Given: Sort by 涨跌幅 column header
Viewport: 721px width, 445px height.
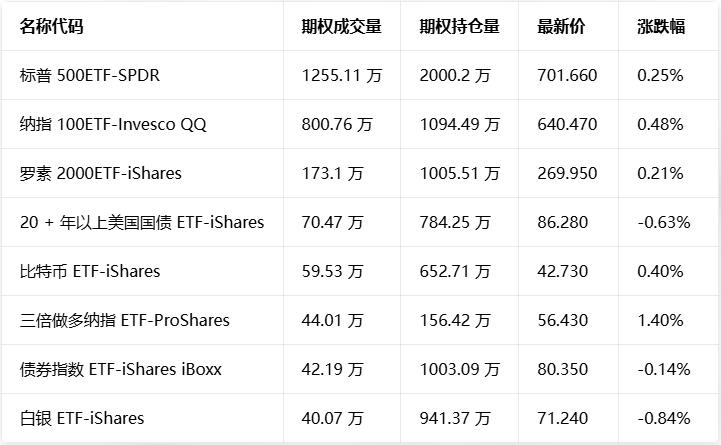Looking at the screenshot, I should coord(661,27).
